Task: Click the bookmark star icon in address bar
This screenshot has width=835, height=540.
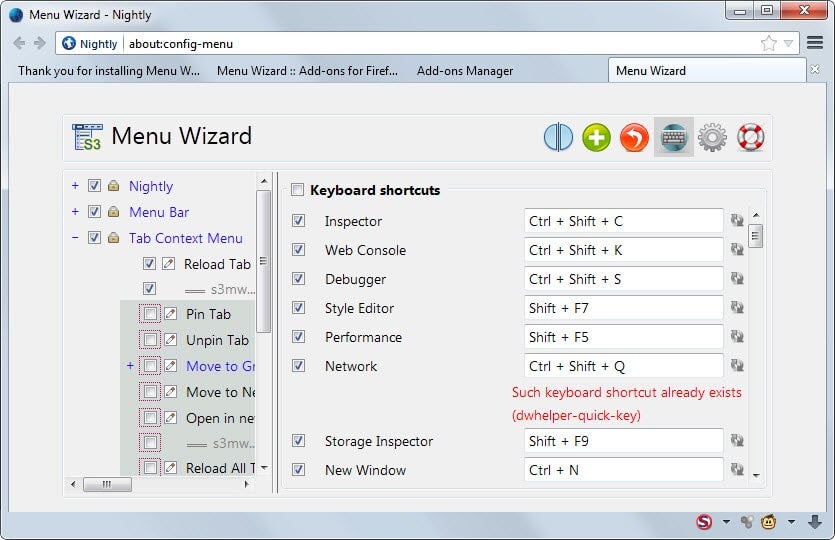Action: coord(768,43)
